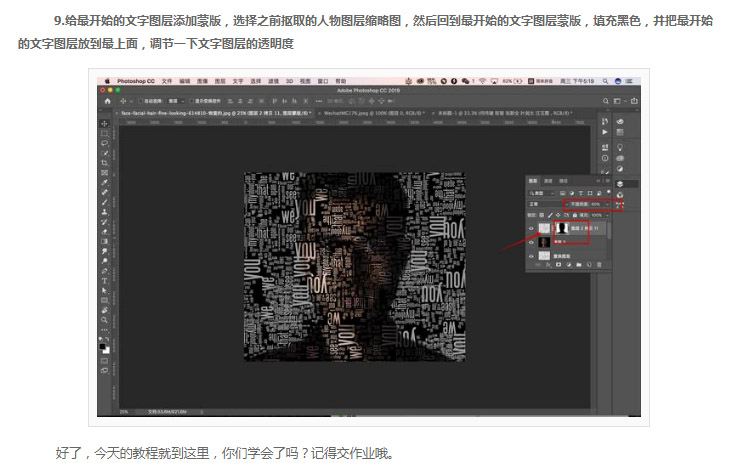The image size is (744, 463).
Task: Open the Auto-Select target dropdown
Action: [x=177, y=101]
